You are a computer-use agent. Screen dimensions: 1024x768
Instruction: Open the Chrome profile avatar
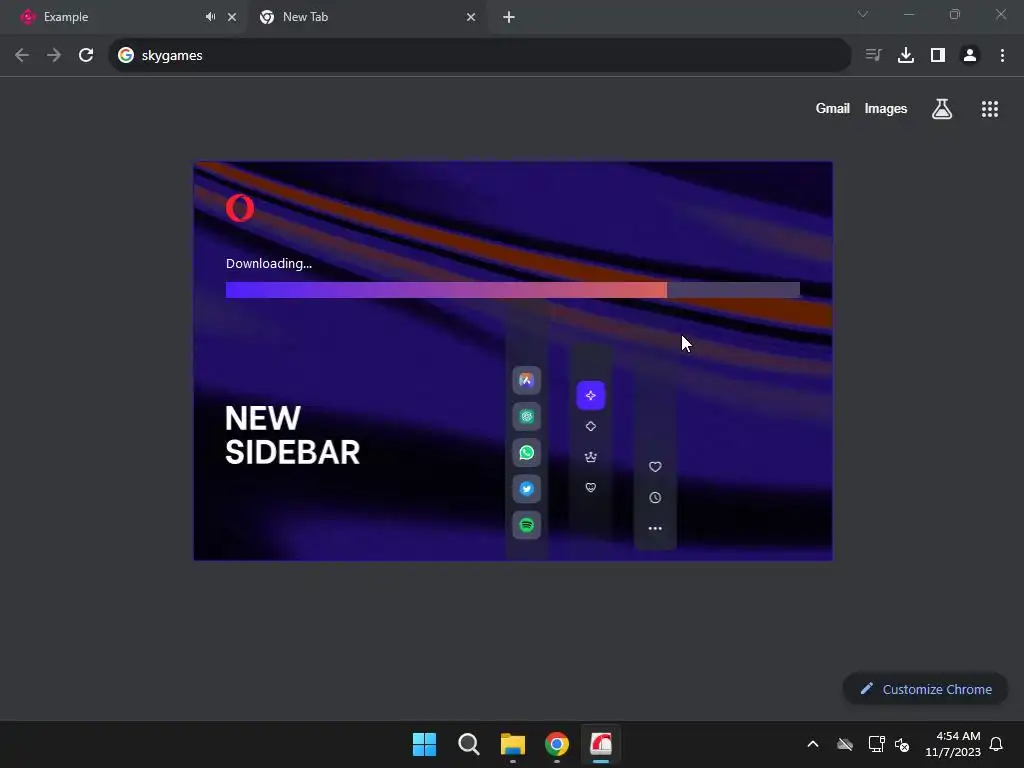(970, 56)
